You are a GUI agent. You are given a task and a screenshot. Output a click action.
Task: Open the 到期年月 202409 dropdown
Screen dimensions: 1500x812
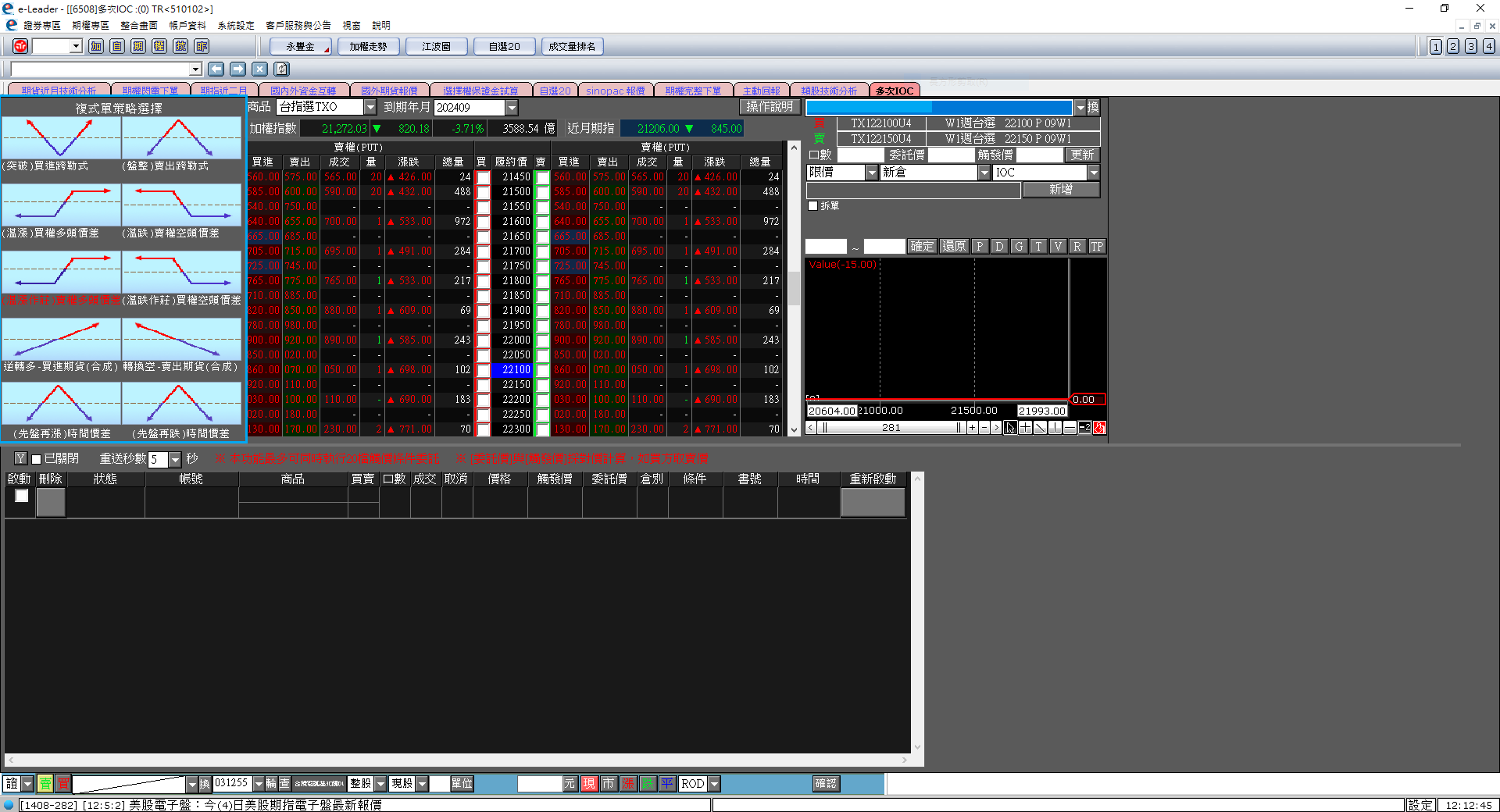pyautogui.click(x=512, y=108)
